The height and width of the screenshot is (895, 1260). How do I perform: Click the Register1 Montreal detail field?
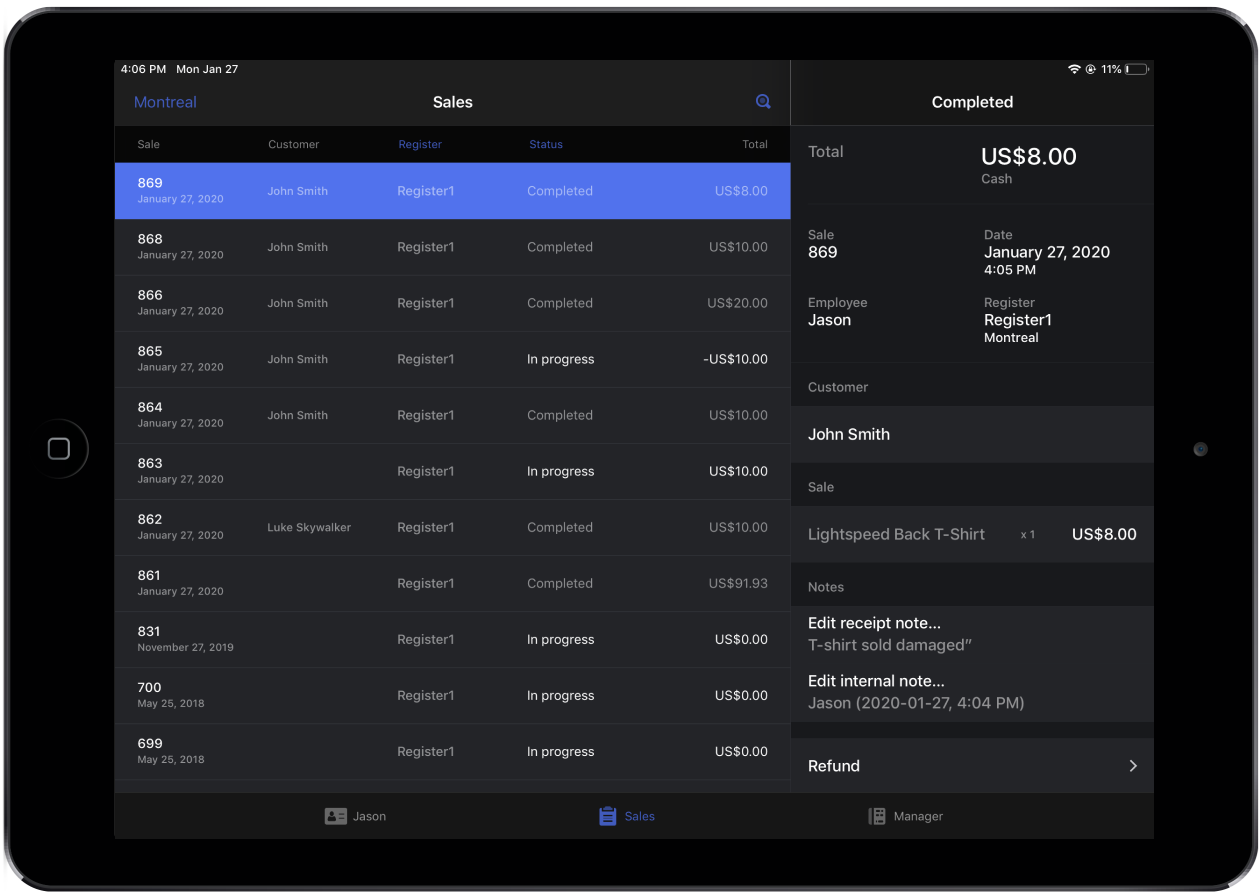(1018, 320)
